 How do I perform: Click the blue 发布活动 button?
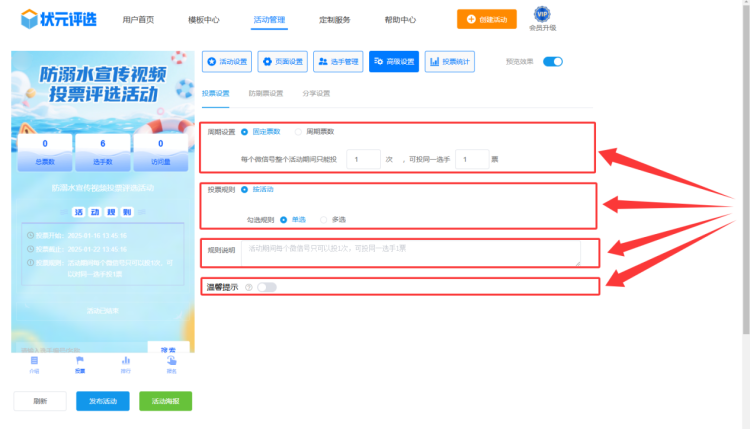(102, 401)
